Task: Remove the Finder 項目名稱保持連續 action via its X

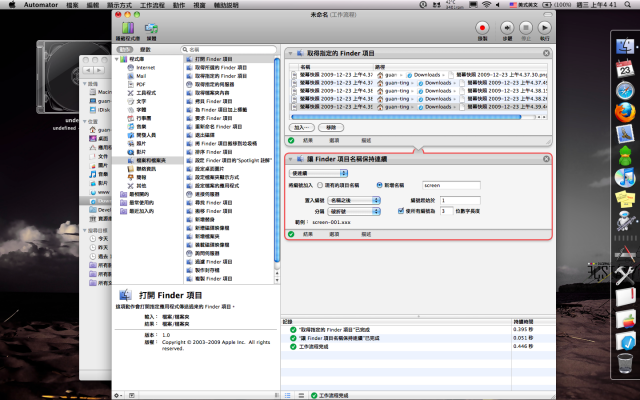Action: tap(546, 159)
